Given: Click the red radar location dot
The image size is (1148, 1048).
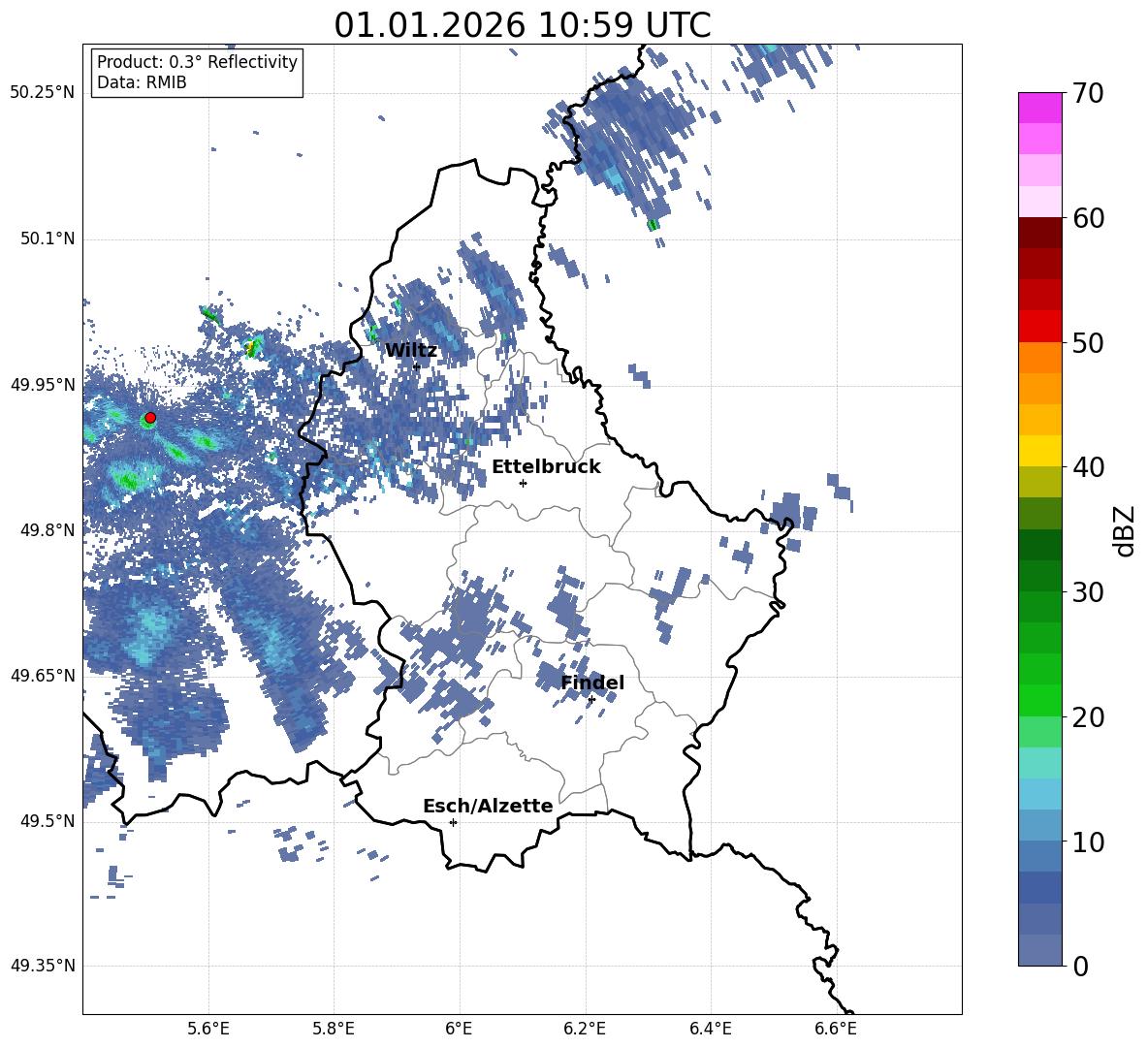Looking at the screenshot, I should click(x=150, y=418).
